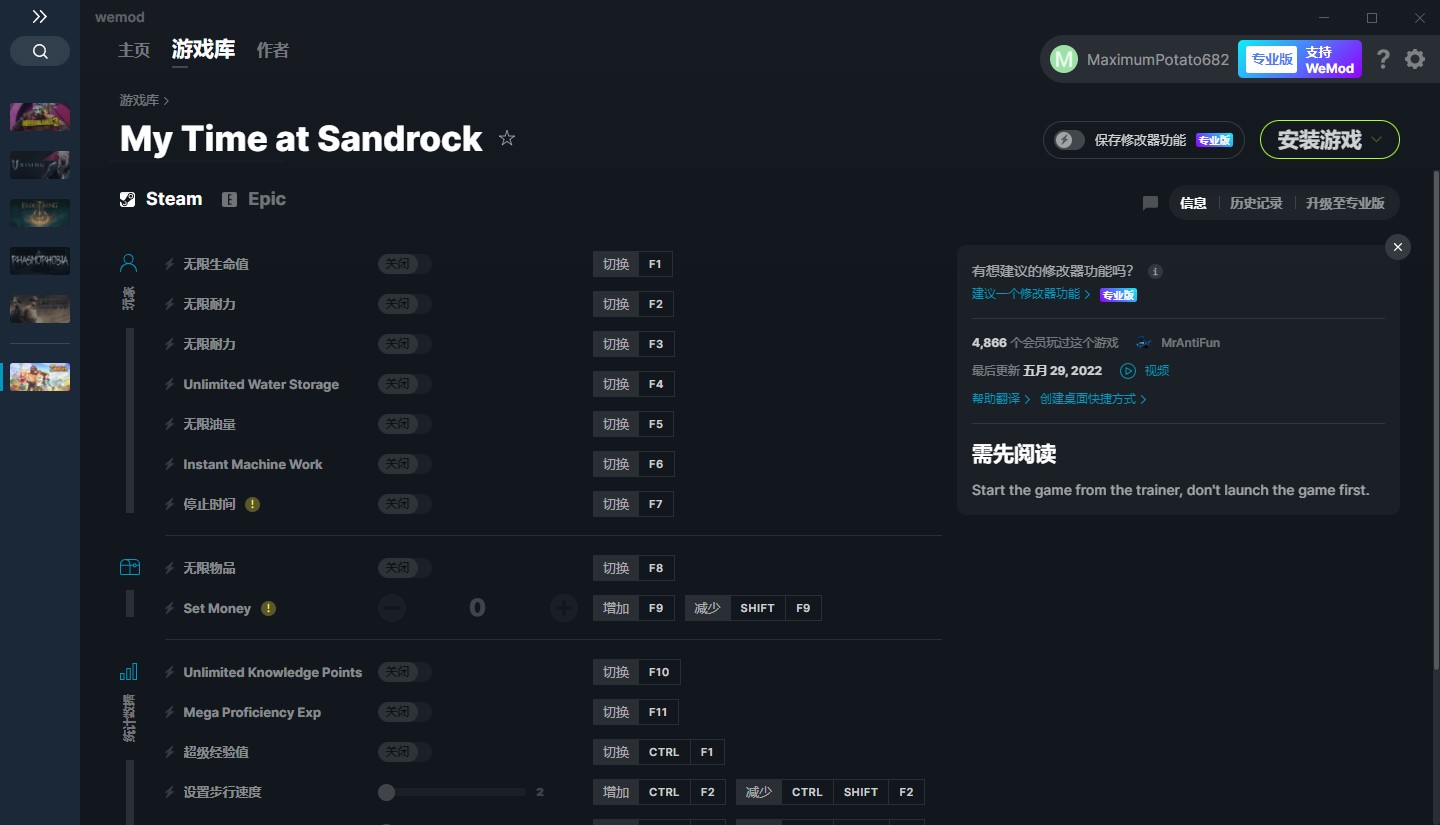This screenshot has height=825, width=1440.
Task: Expand the sidebar with double-chevron icon
Action: point(39,17)
